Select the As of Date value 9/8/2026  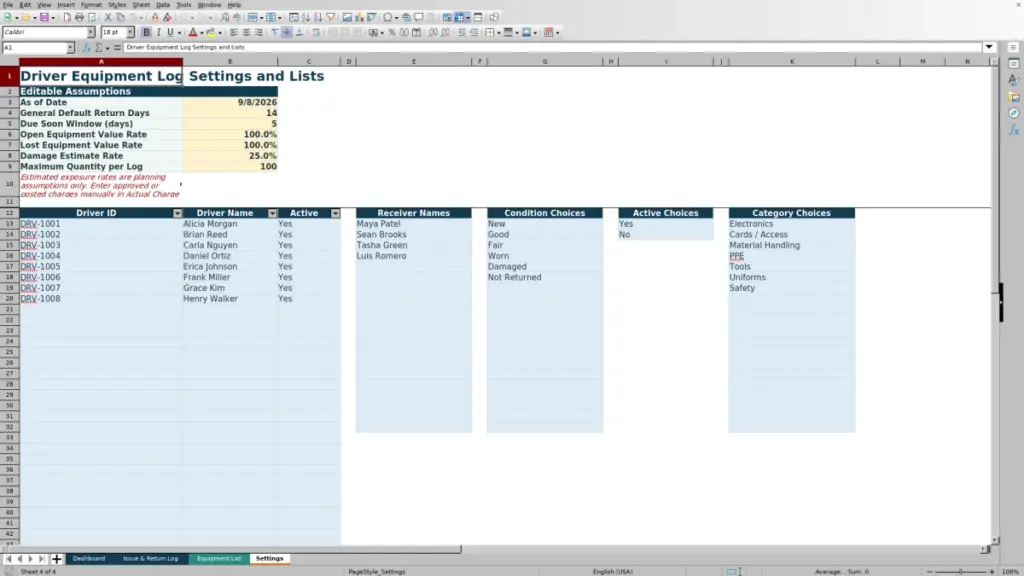click(x=230, y=103)
